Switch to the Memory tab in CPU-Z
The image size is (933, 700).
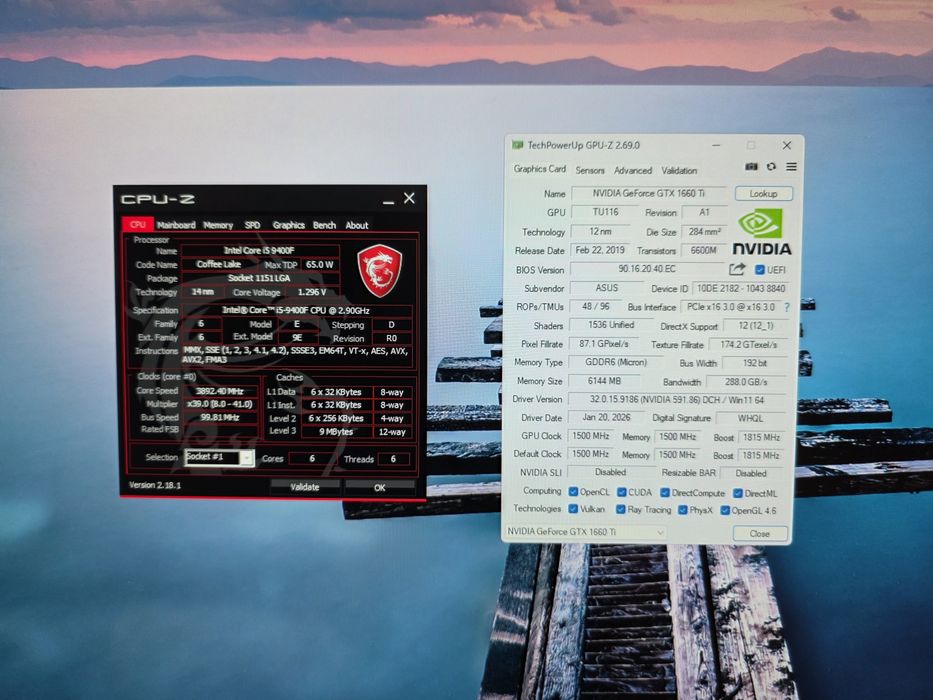[218, 225]
